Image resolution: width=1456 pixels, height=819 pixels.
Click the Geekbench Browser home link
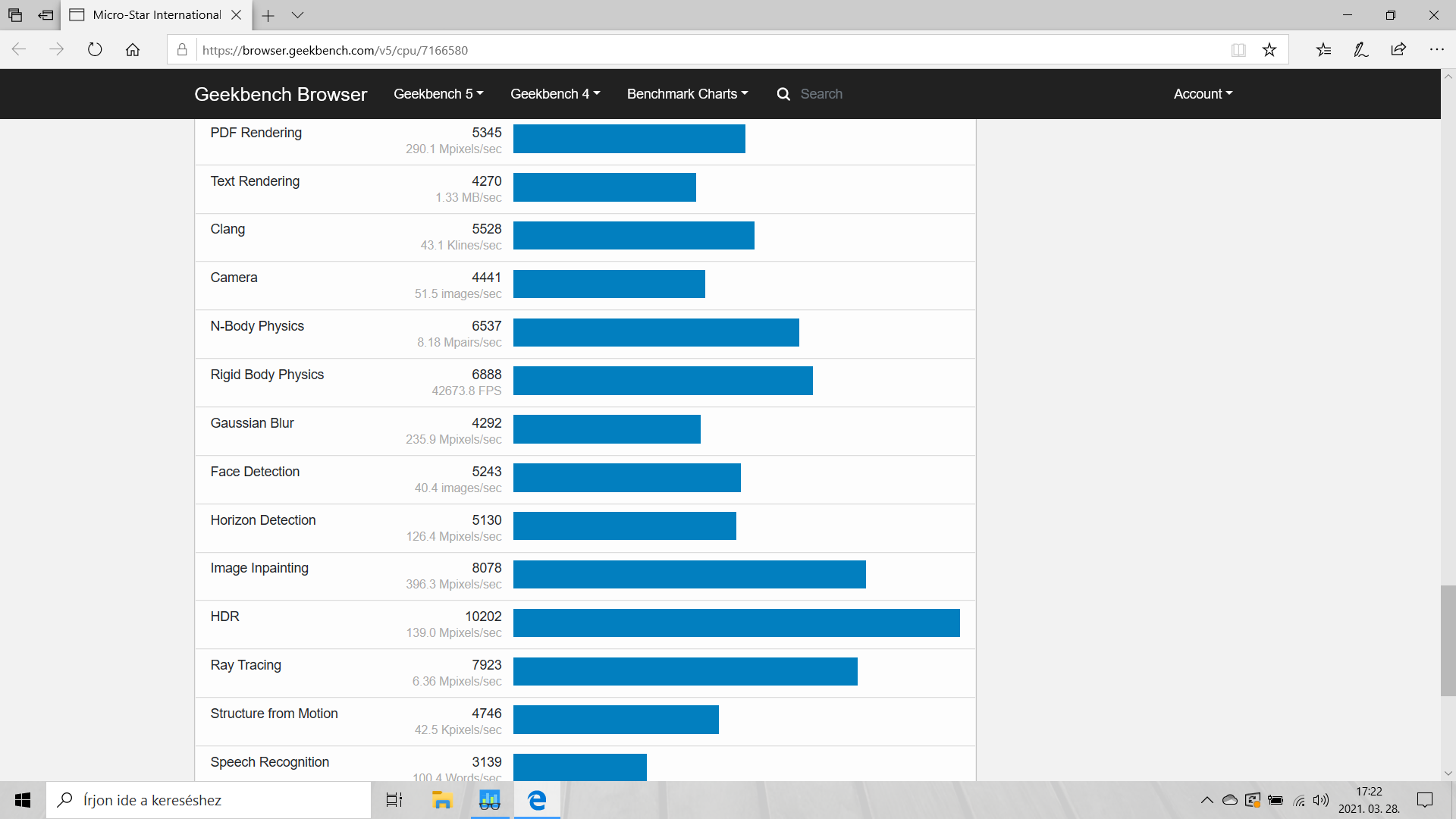[x=281, y=94]
